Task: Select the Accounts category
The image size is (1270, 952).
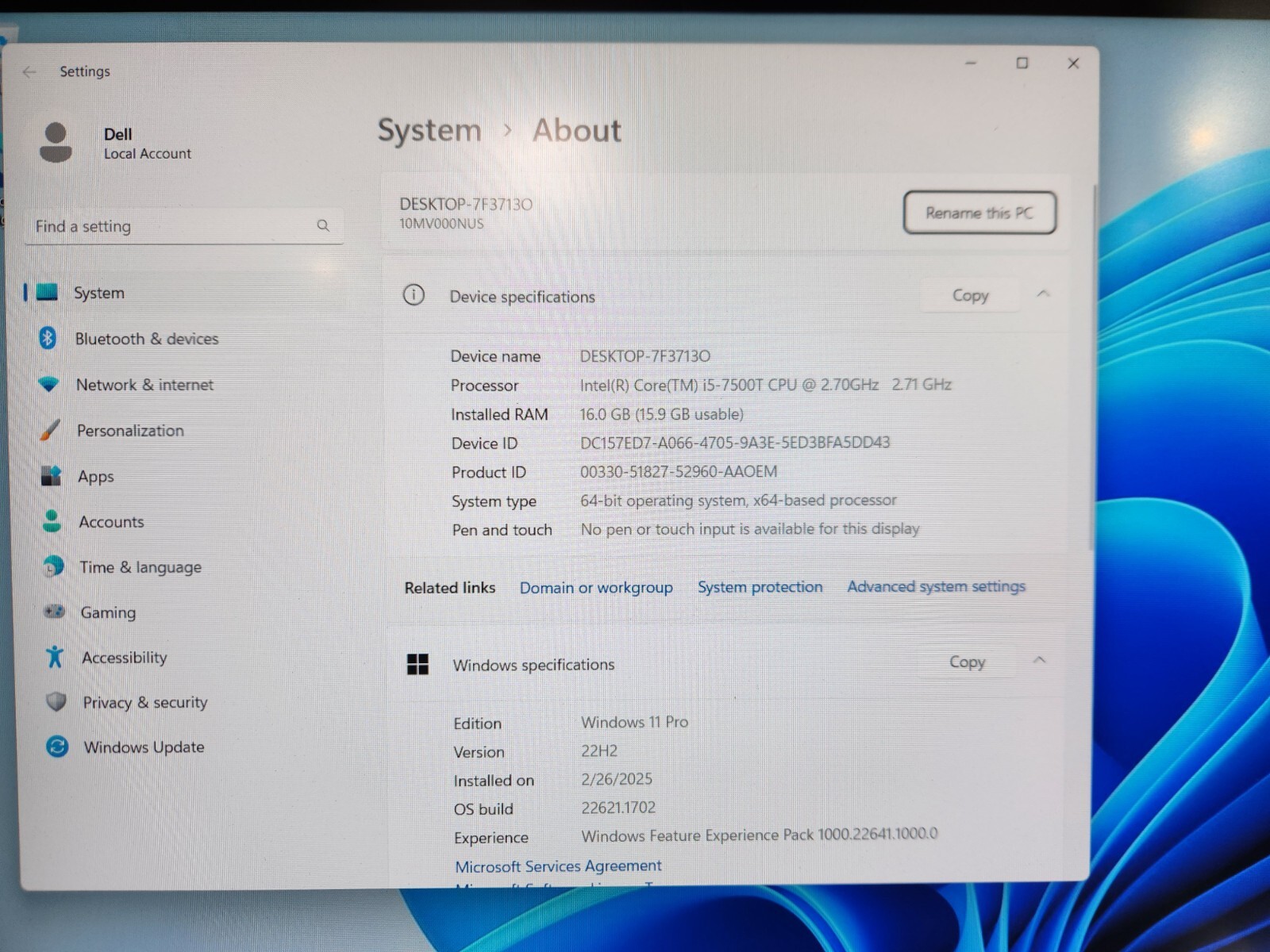Action: coord(111,522)
